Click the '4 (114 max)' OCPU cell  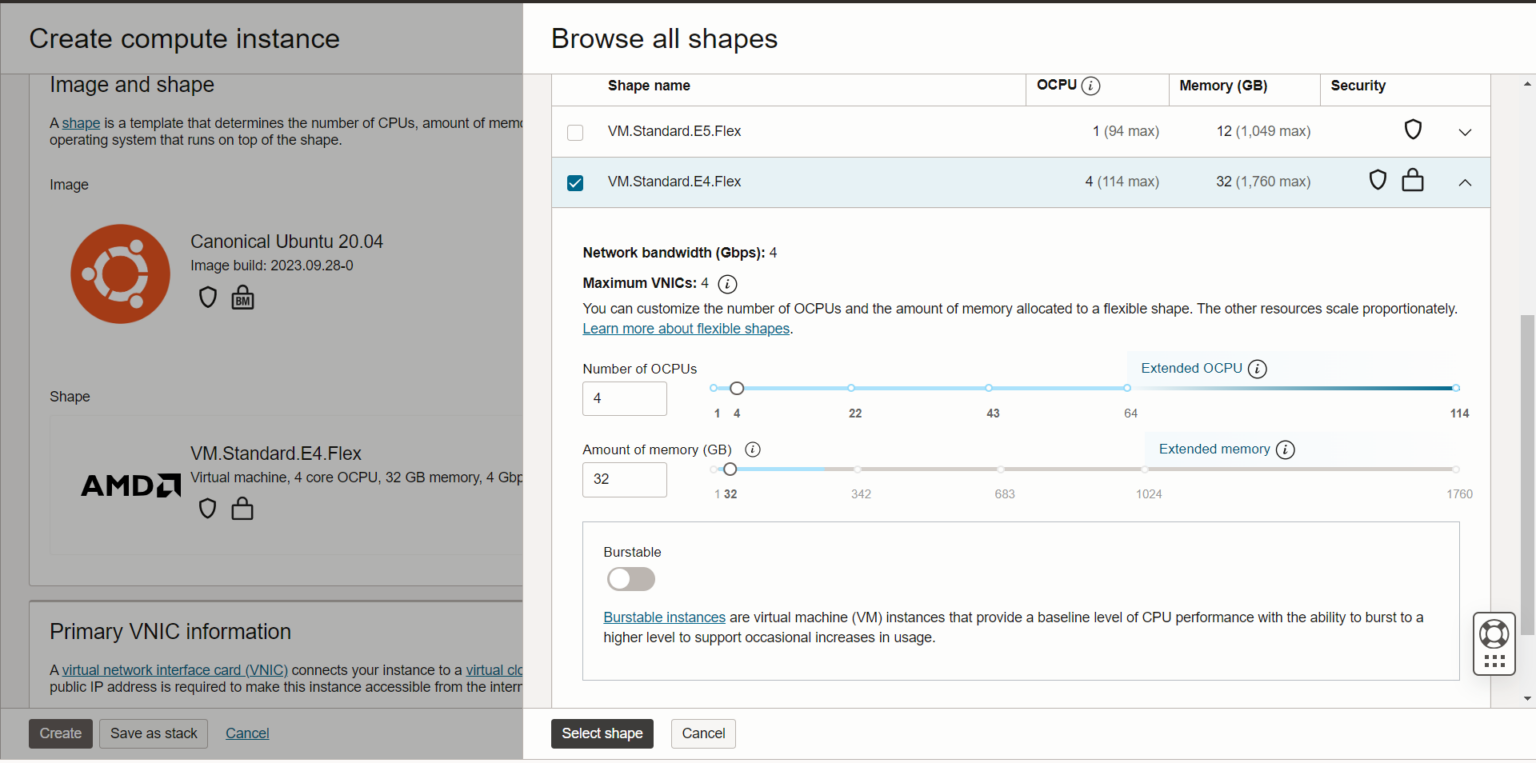click(1122, 182)
